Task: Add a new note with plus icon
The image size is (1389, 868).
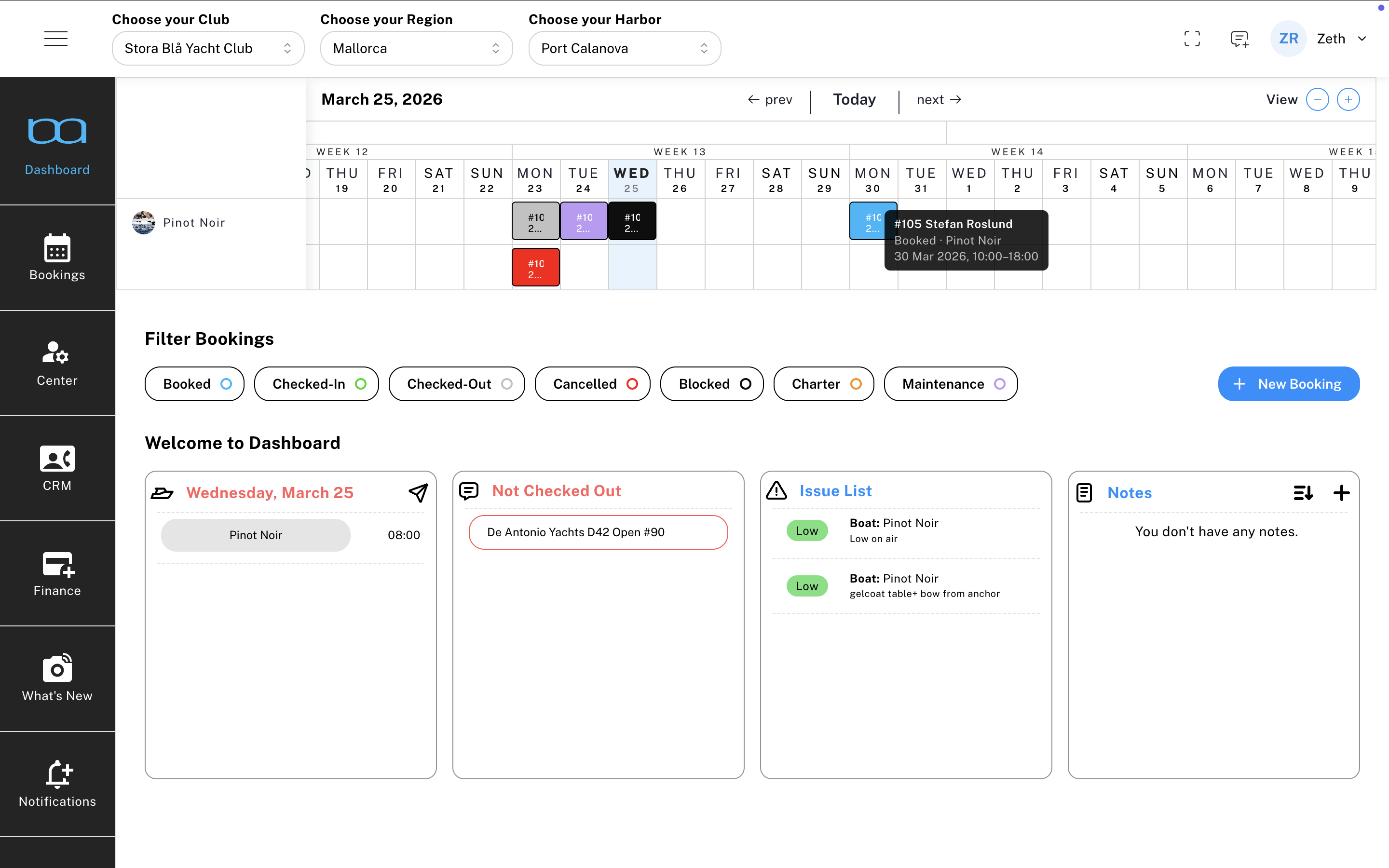Action: click(x=1341, y=492)
